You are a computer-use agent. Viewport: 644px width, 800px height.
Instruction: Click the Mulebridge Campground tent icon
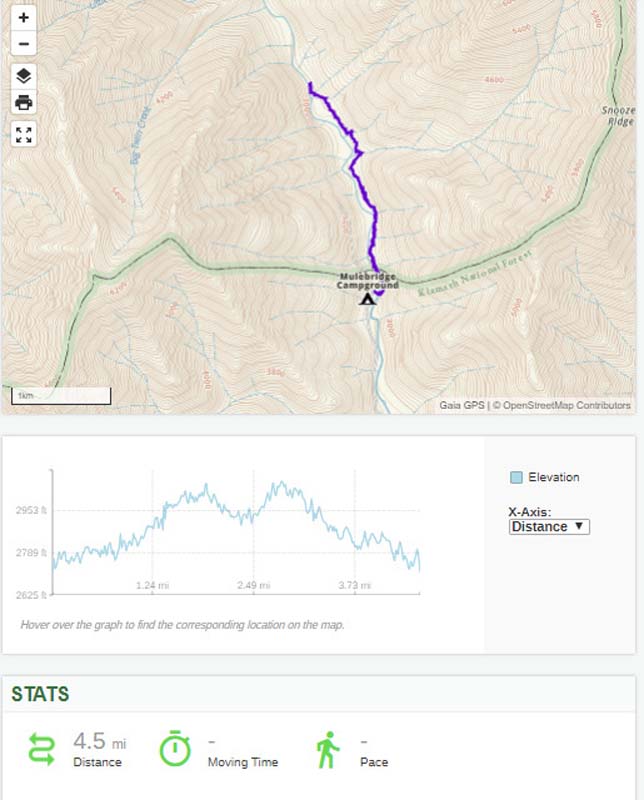[x=367, y=298]
